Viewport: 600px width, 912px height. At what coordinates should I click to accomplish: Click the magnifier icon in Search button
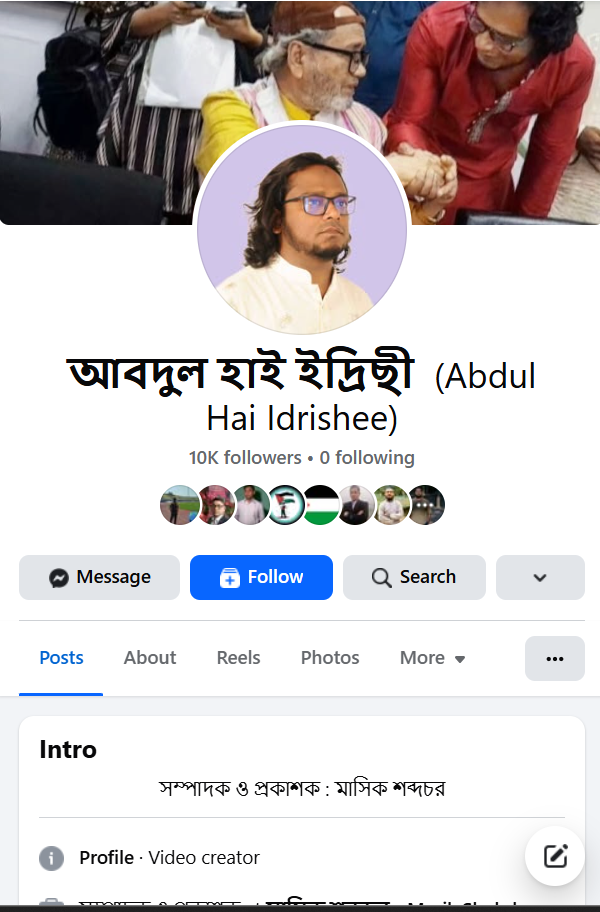click(381, 578)
